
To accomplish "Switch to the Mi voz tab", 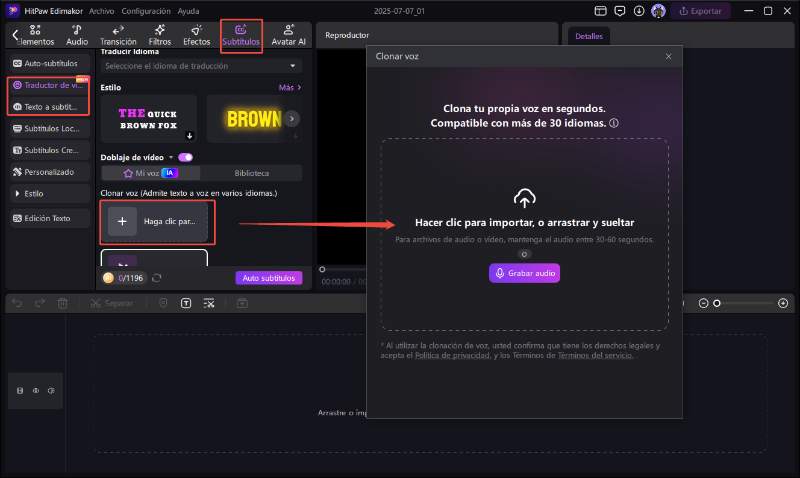I will [151, 173].
